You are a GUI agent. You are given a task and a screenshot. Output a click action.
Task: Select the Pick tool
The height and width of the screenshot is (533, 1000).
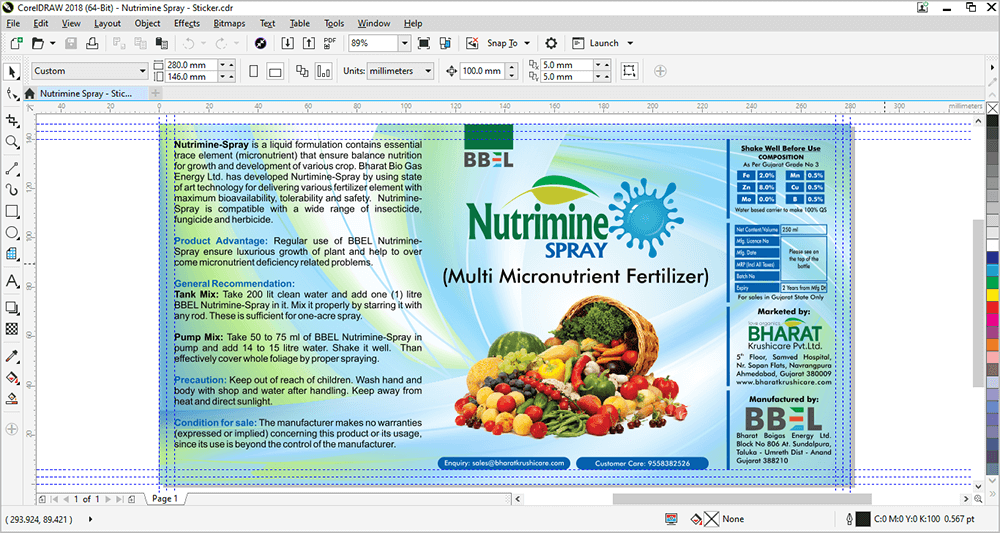[11, 71]
